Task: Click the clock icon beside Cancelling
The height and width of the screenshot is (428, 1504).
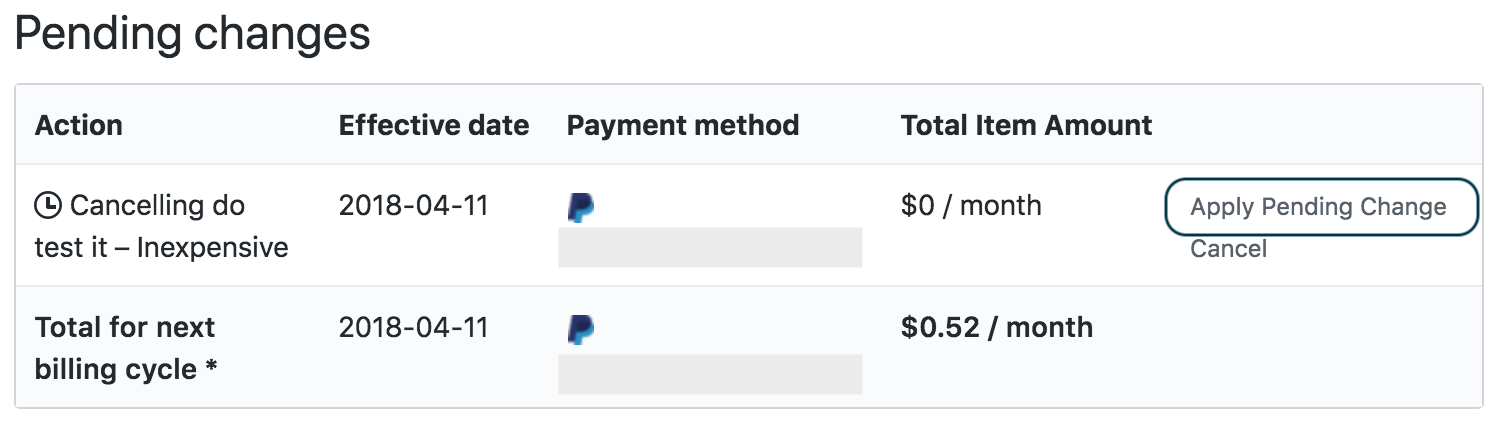Action: 48,206
